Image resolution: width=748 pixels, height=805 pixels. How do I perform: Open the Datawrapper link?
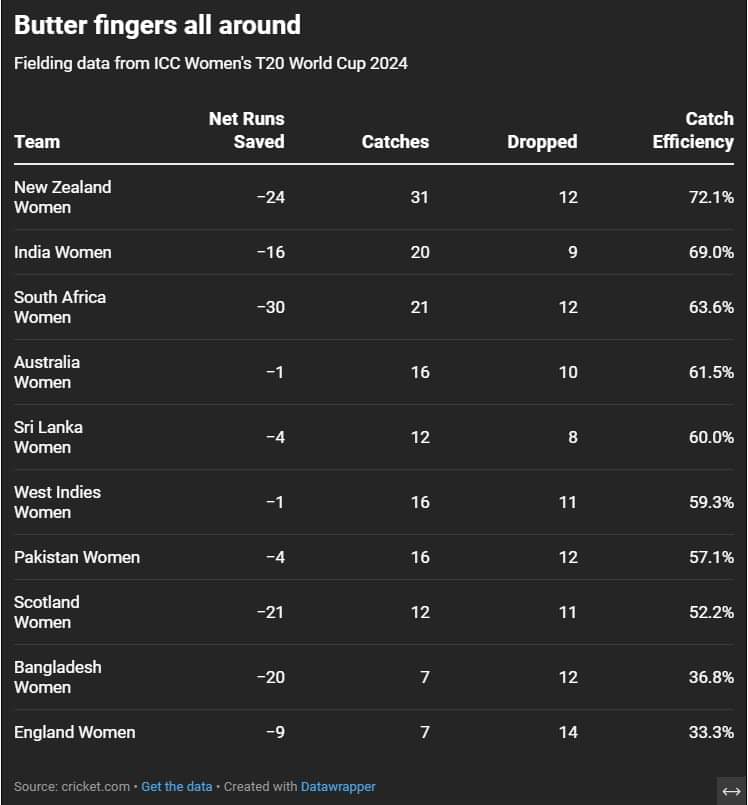click(338, 787)
